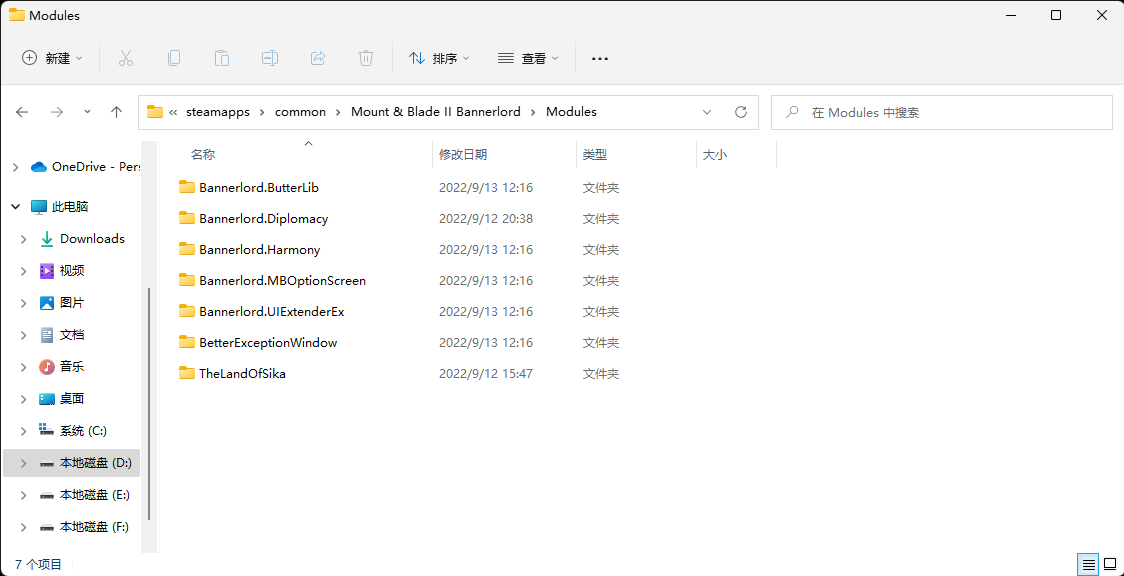1124x576 pixels.
Task: Click the BetterExceptionWindow folder icon
Action: [187, 342]
